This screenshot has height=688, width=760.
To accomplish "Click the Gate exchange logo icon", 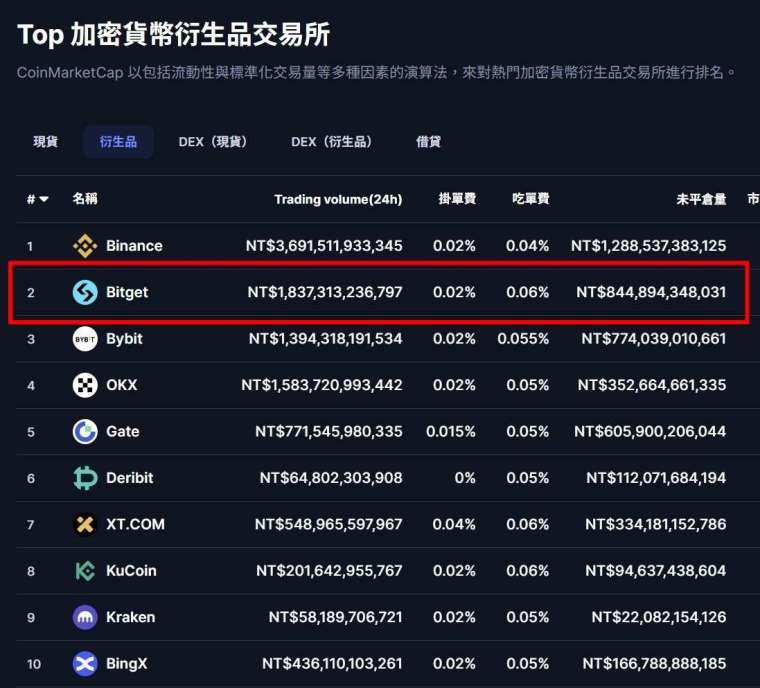I will click(x=85, y=432).
